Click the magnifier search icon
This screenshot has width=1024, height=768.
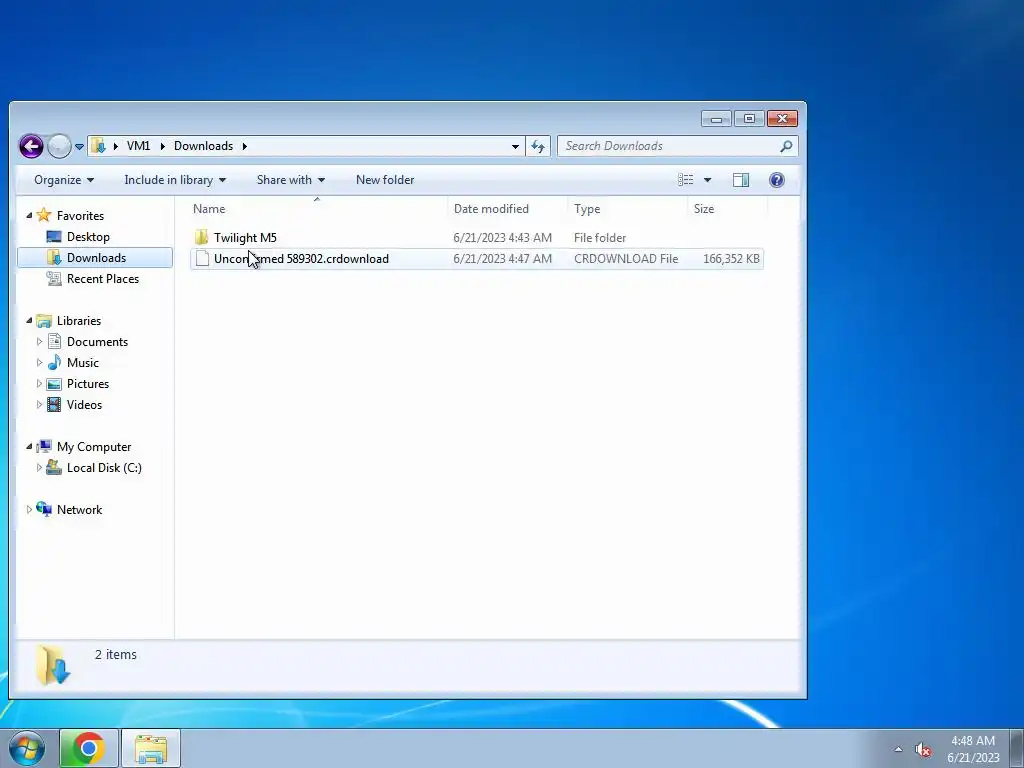786,146
